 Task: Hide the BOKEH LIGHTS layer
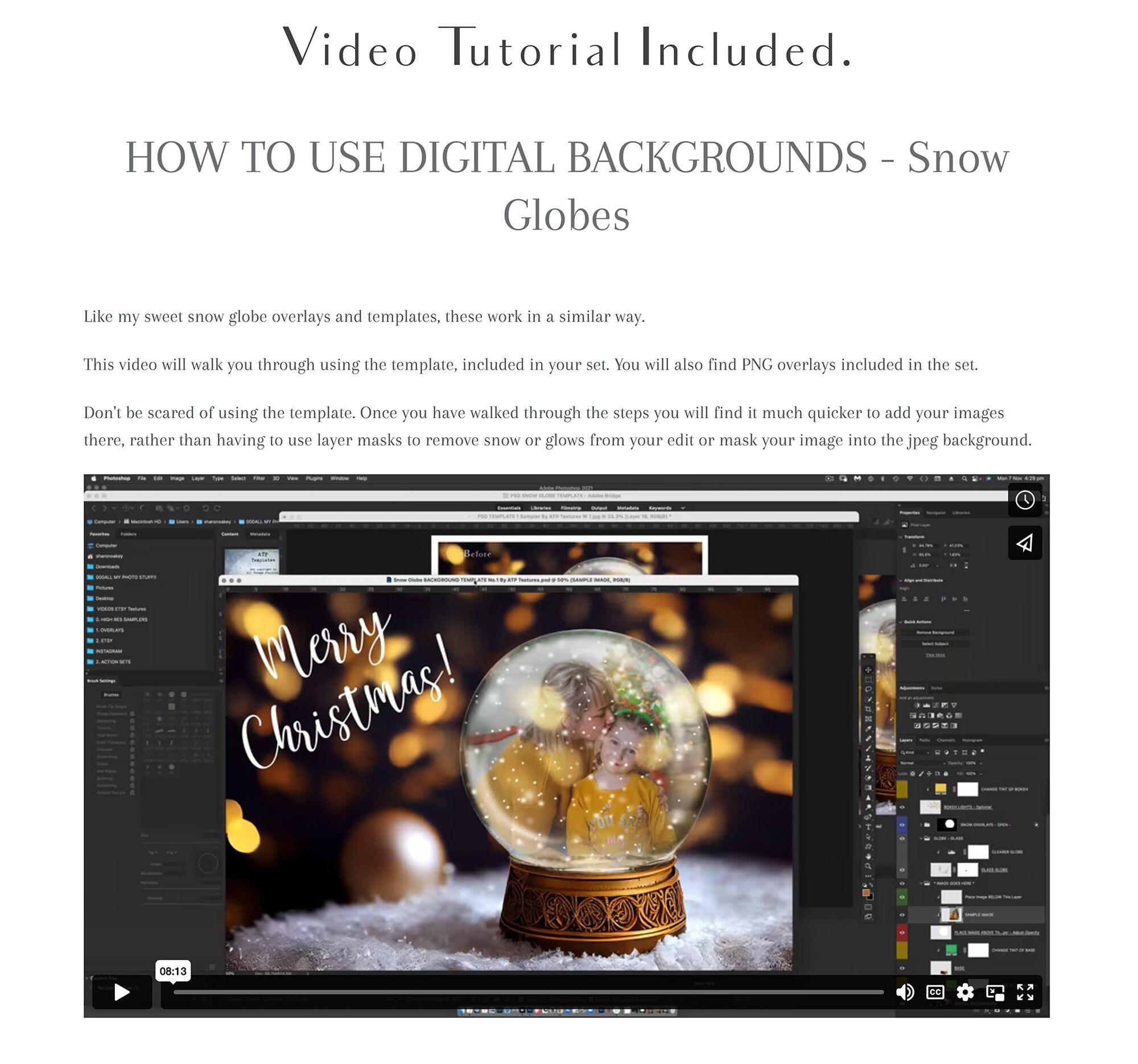[902, 807]
